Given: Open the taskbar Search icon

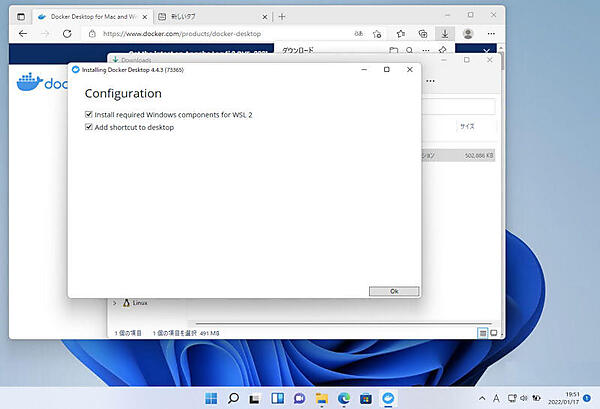Looking at the screenshot, I should click(x=233, y=398).
